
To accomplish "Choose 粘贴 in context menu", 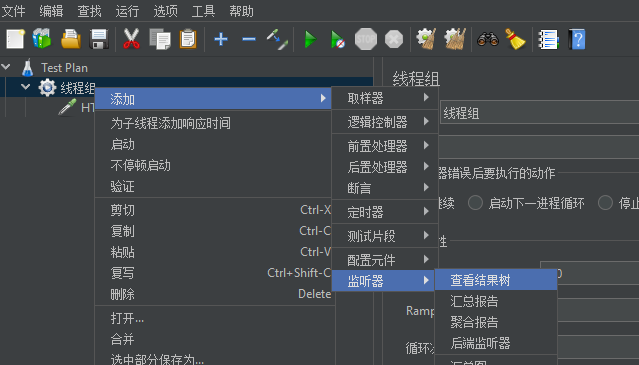I will click(x=213, y=252).
